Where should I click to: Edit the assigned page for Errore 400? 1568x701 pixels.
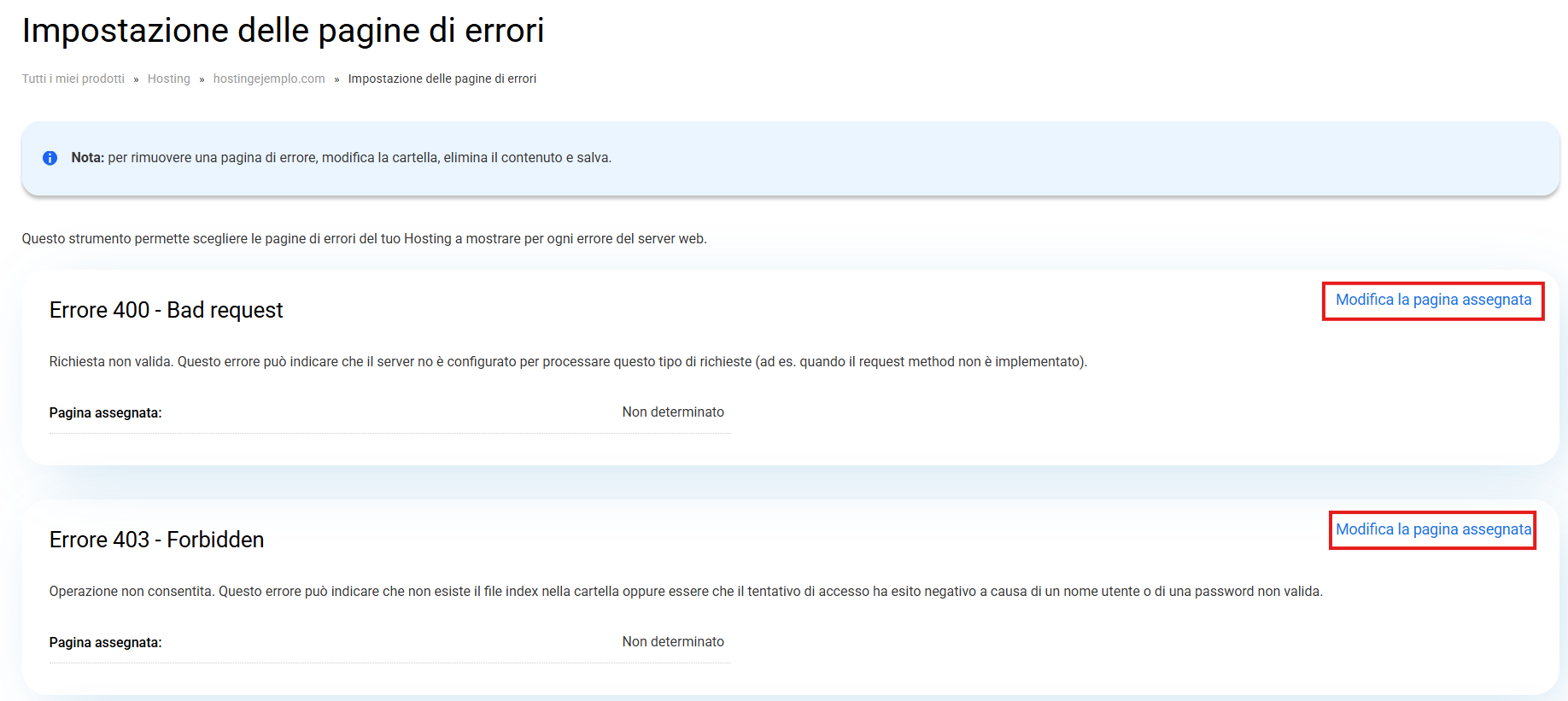[1433, 301]
